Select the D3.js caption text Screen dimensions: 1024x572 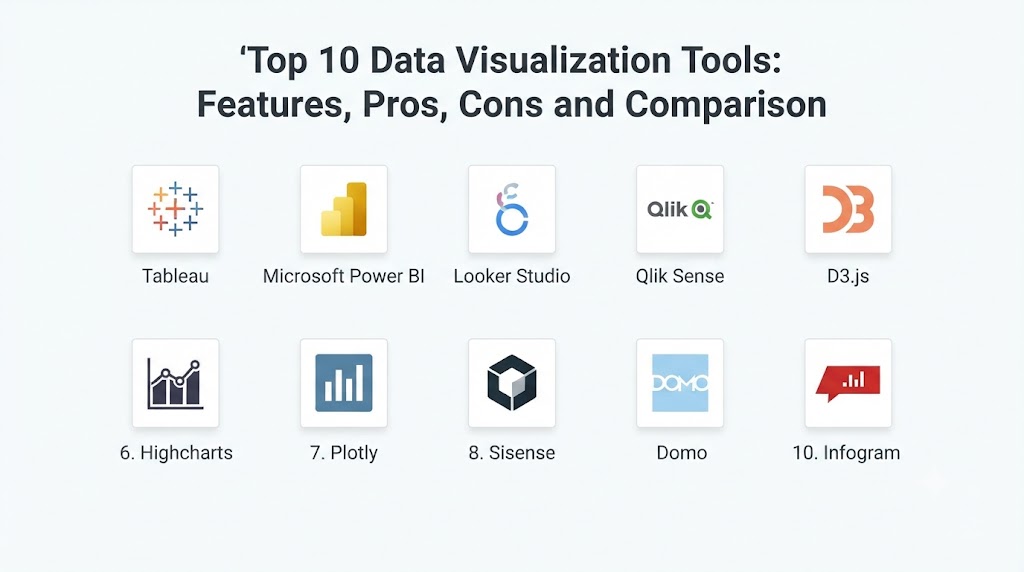click(848, 276)
